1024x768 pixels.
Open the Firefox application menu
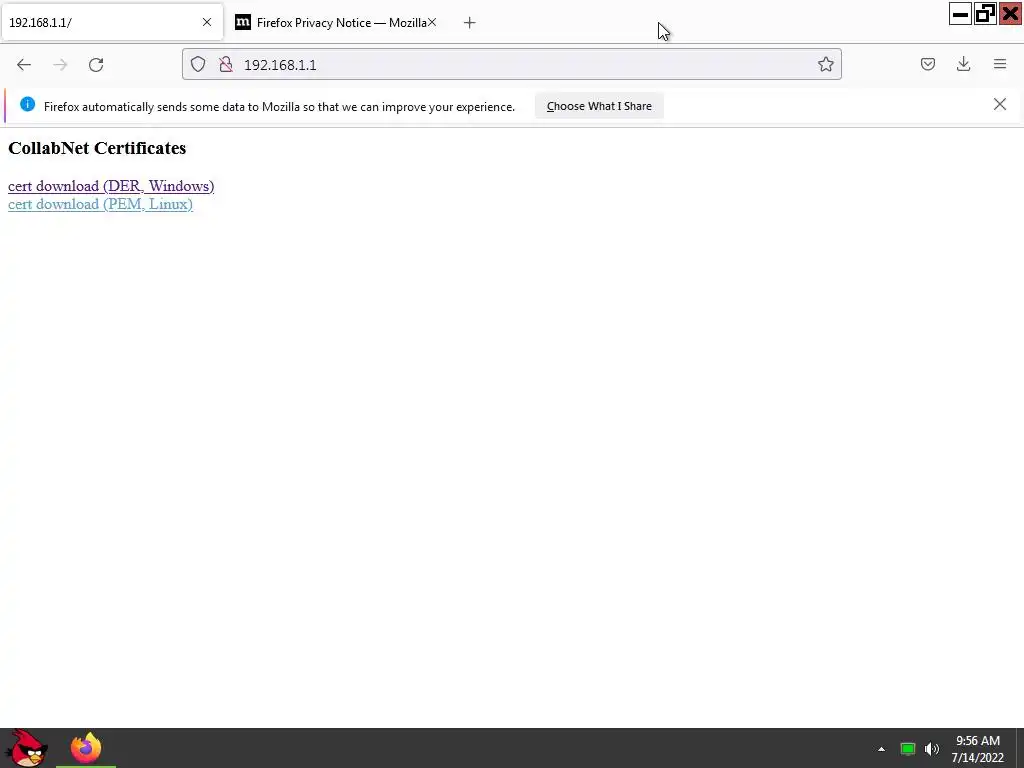click(x=1000, y=64)
